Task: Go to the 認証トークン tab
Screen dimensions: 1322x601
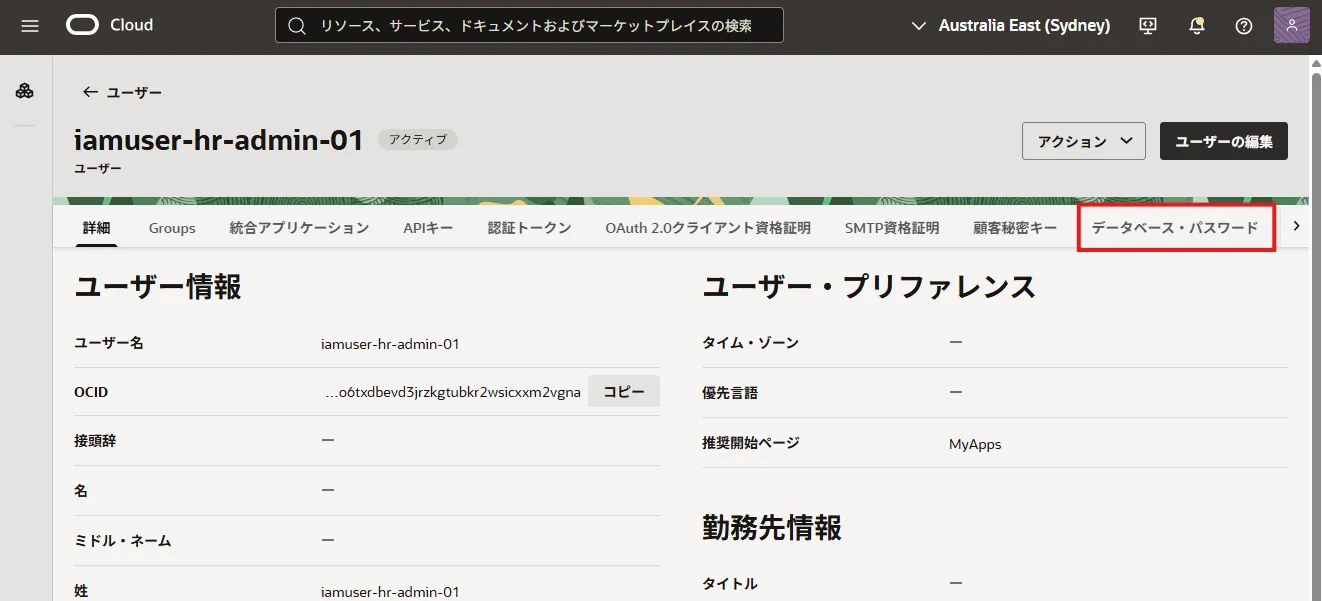Action: click(529, 228)
